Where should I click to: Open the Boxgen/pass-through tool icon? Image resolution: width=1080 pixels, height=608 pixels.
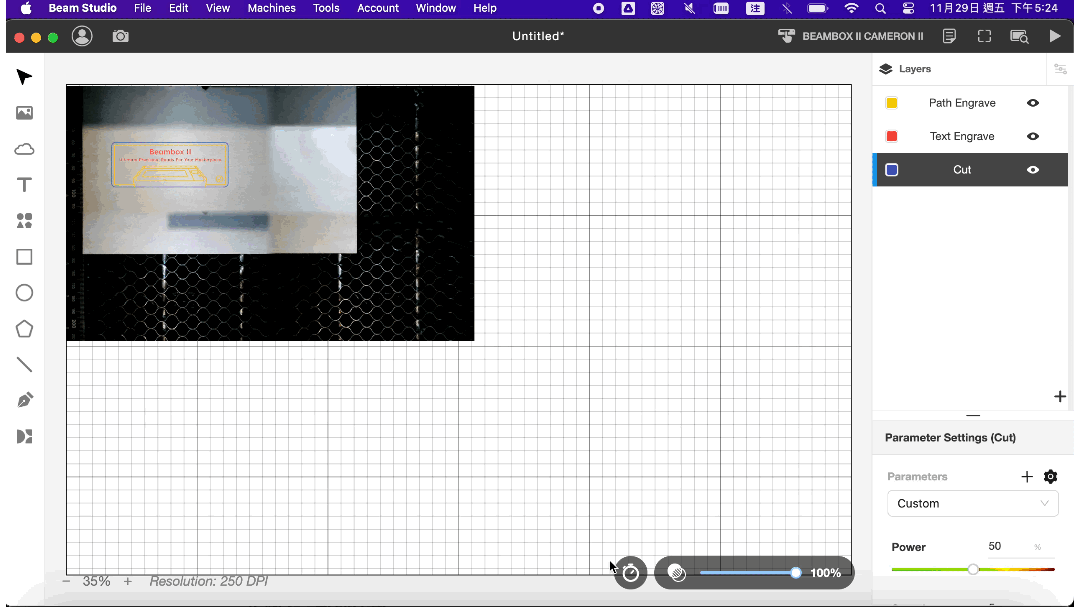[x=24, y=437]
